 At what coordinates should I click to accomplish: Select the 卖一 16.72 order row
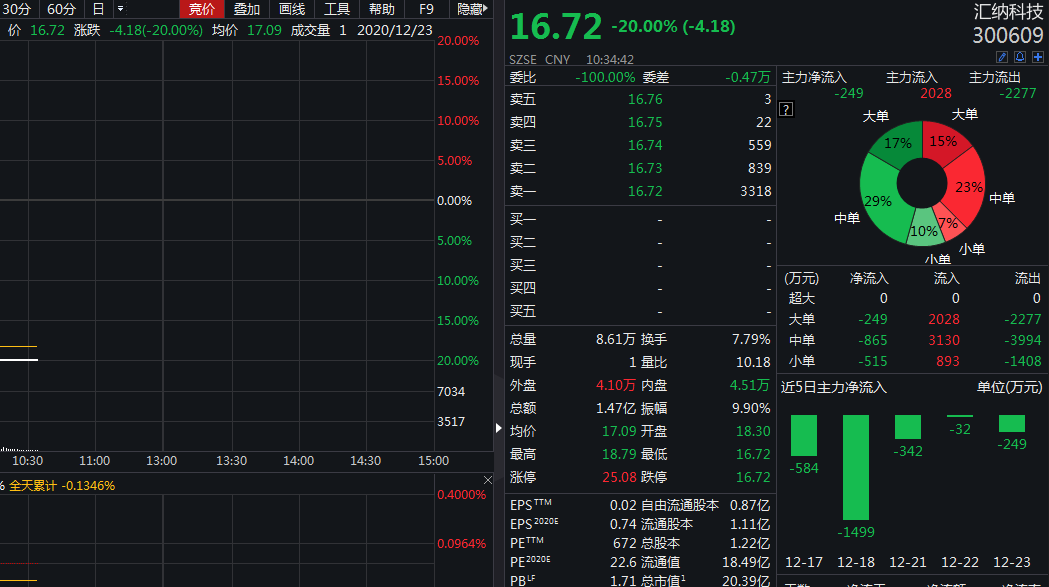pos(640,191)
